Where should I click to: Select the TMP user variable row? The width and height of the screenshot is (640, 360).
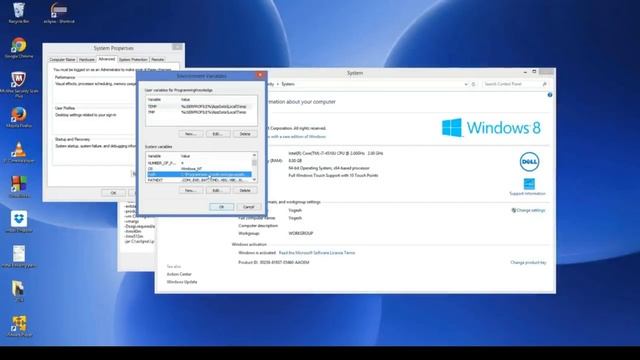click(x=201, y=112)
